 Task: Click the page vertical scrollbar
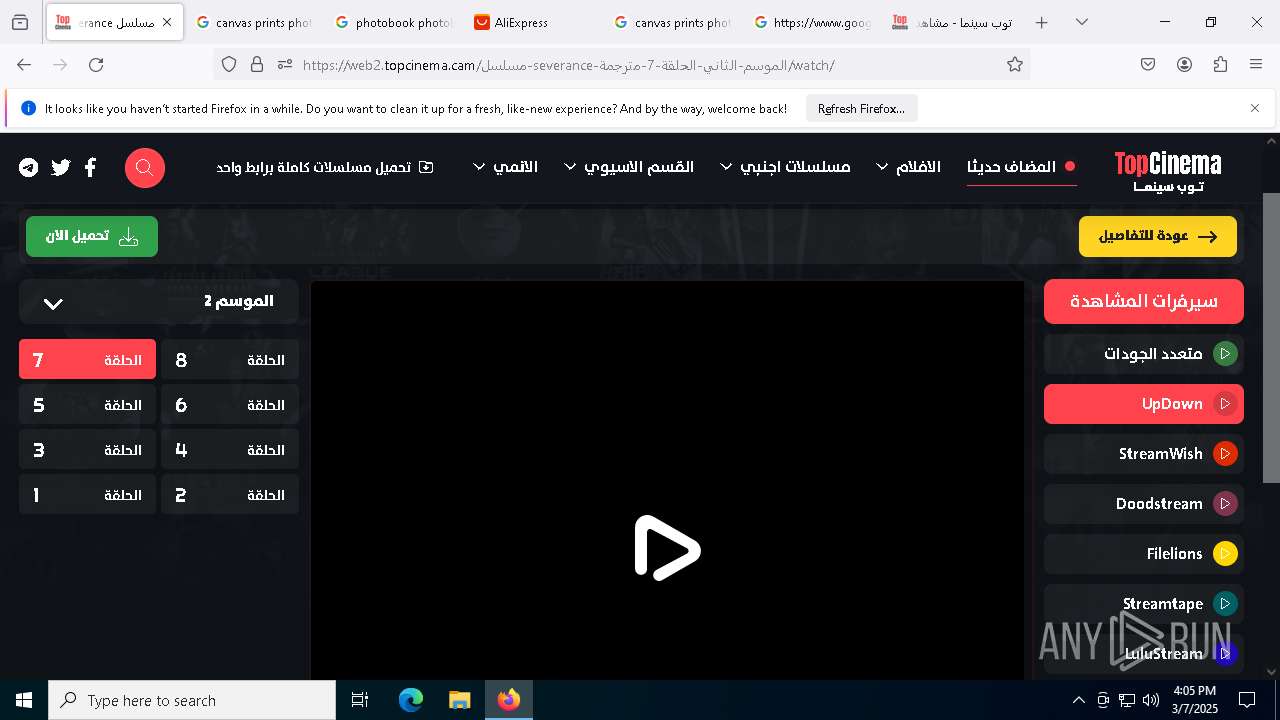pos(1271,336)
